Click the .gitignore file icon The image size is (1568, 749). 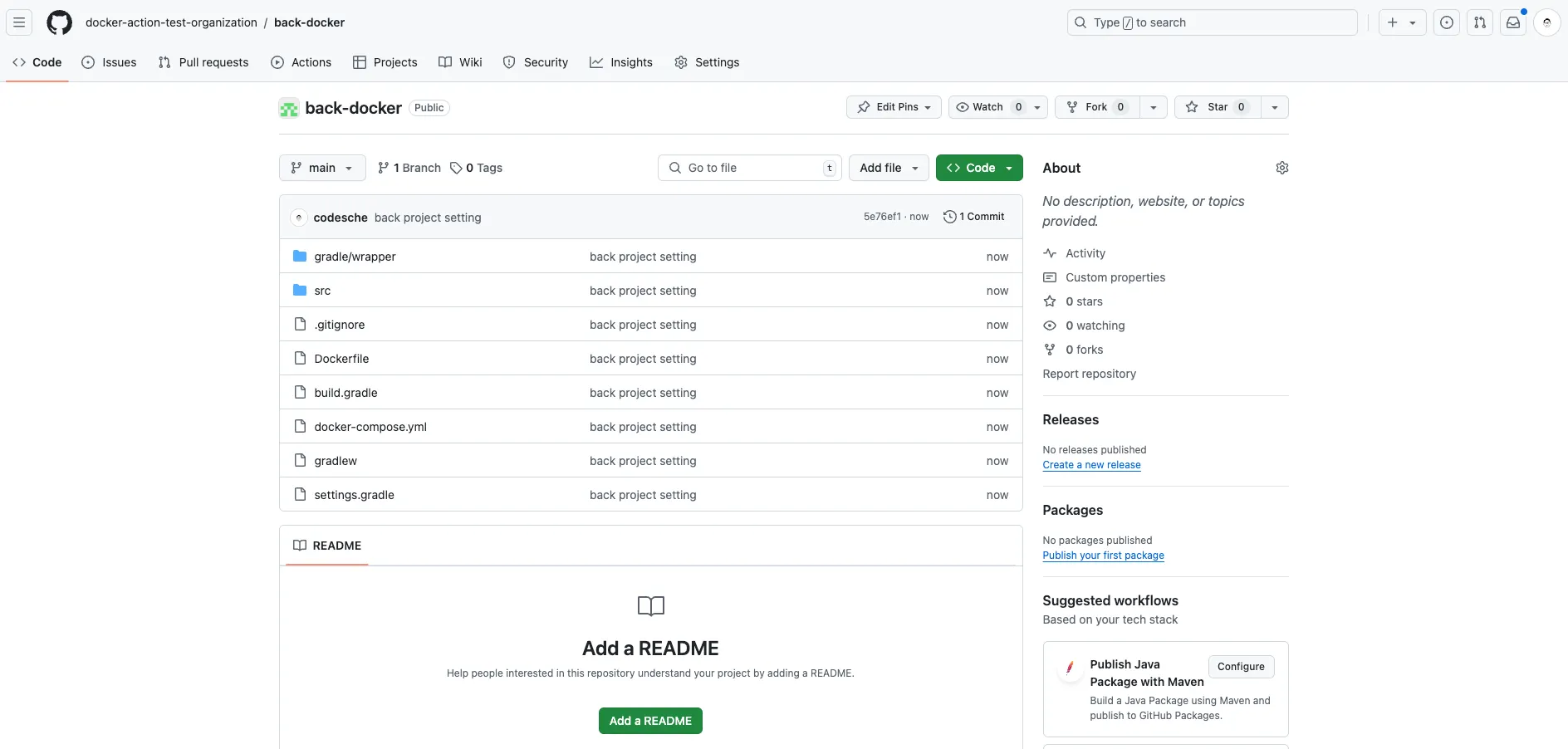pyautogui.click(x=300, y=324)
